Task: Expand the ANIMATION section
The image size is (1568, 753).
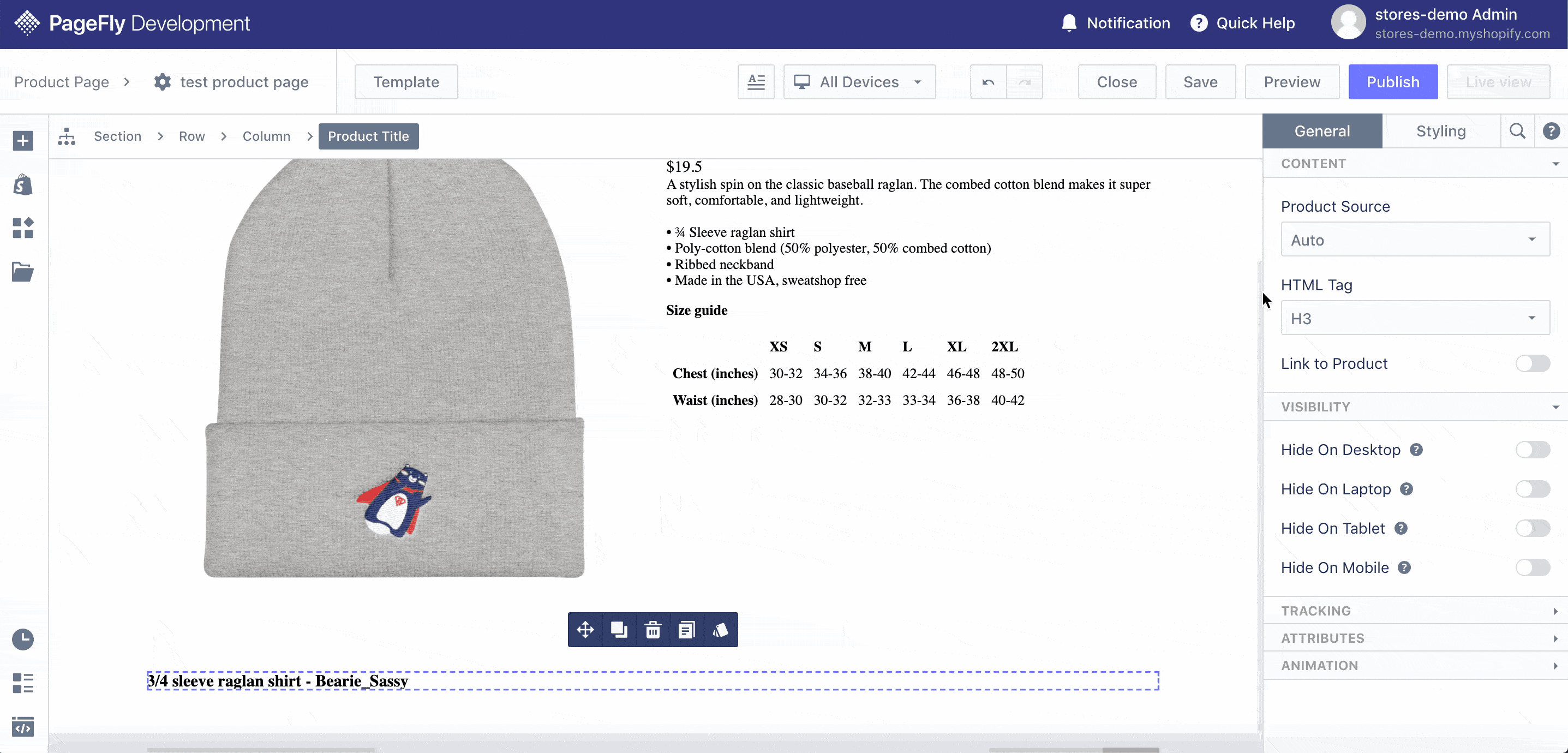Action: point(1415,665)
